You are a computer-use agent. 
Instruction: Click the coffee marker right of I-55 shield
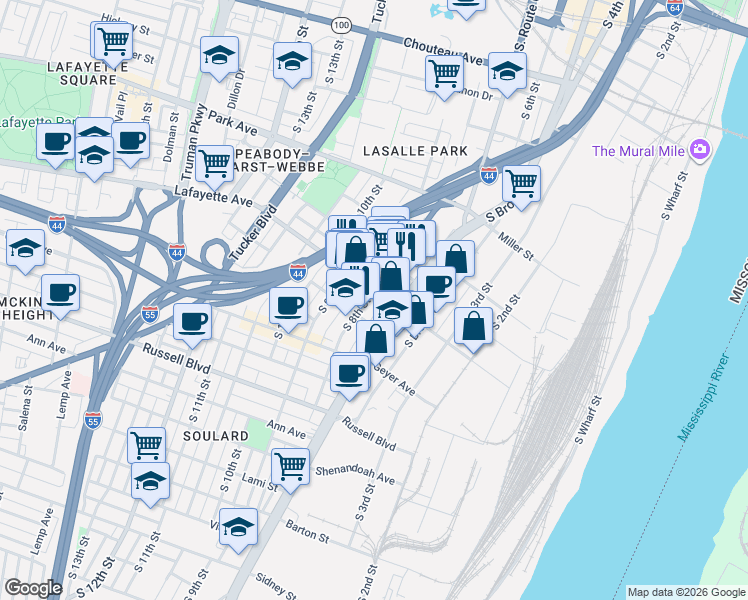click(x=192, y=322)
